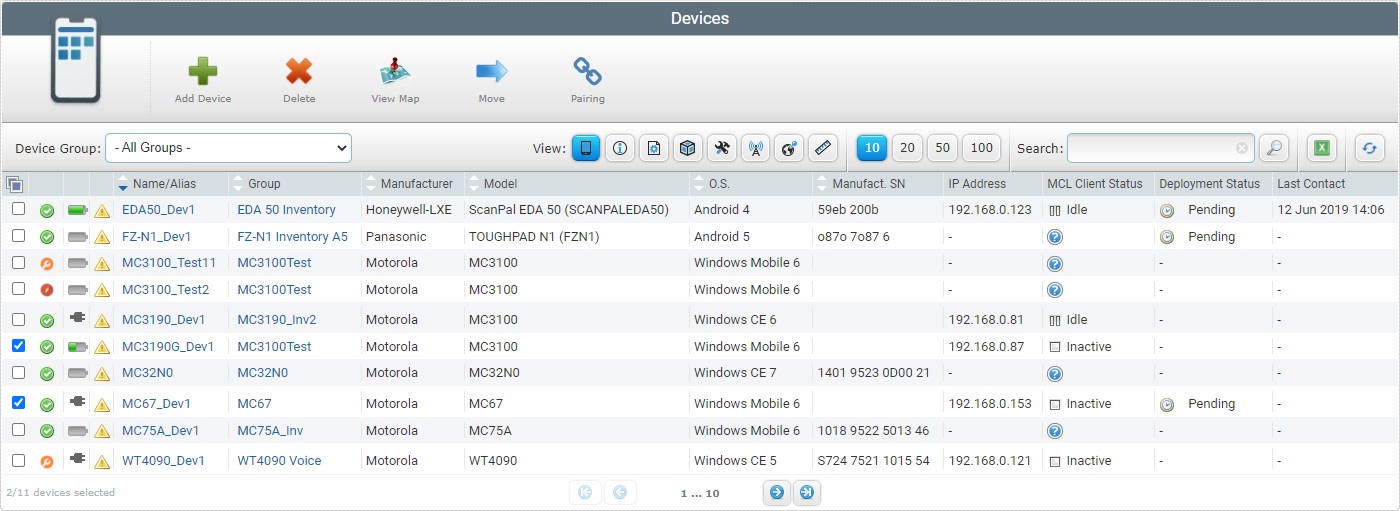Screen dimensions: 1400x511
Task: Click the green status check on FZ-N1_Dev1 row
Action: pyautogui.click(x=47, y=237)
